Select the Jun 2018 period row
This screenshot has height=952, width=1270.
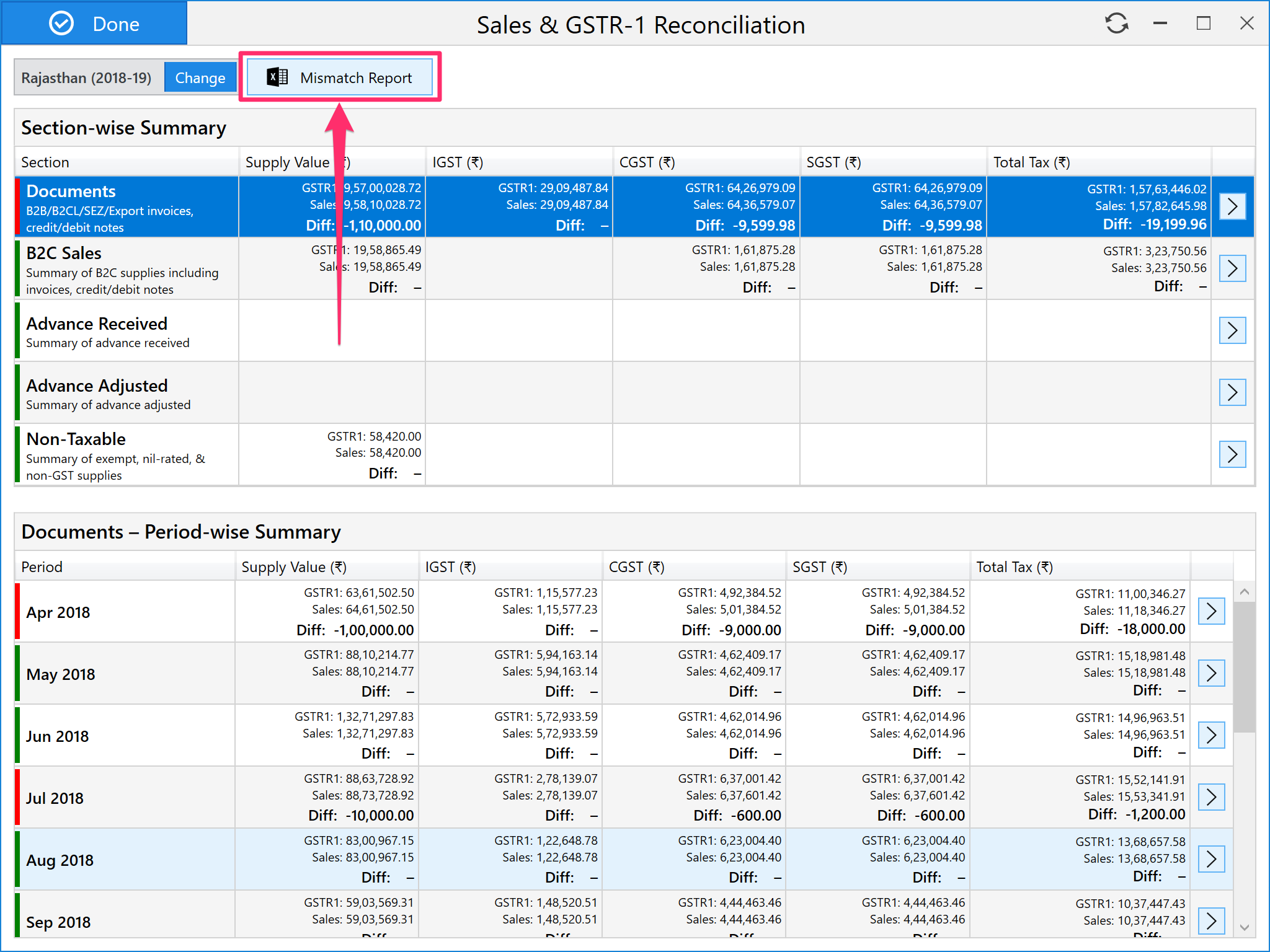click(x=124, y=736)
